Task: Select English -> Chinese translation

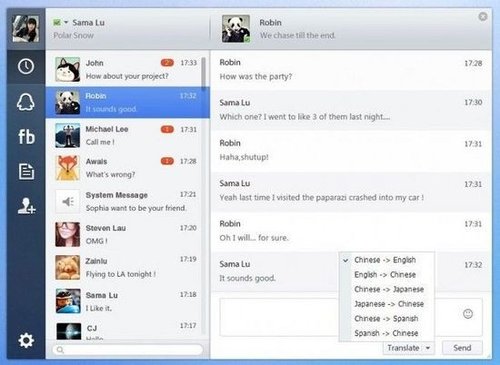Action: tap(385, 275)
